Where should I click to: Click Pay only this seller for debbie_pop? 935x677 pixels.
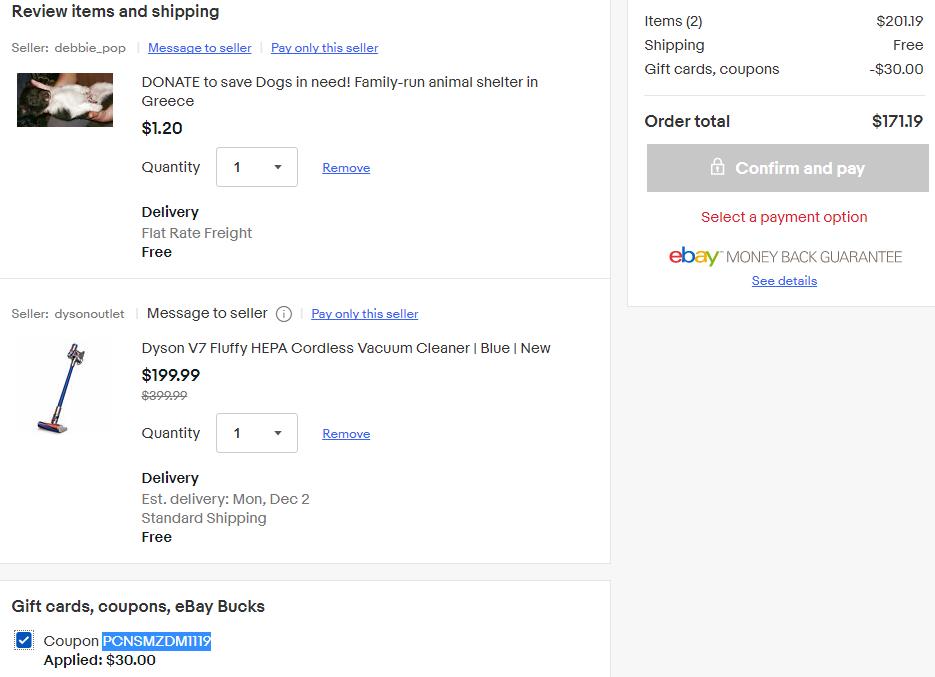point(324,48)
